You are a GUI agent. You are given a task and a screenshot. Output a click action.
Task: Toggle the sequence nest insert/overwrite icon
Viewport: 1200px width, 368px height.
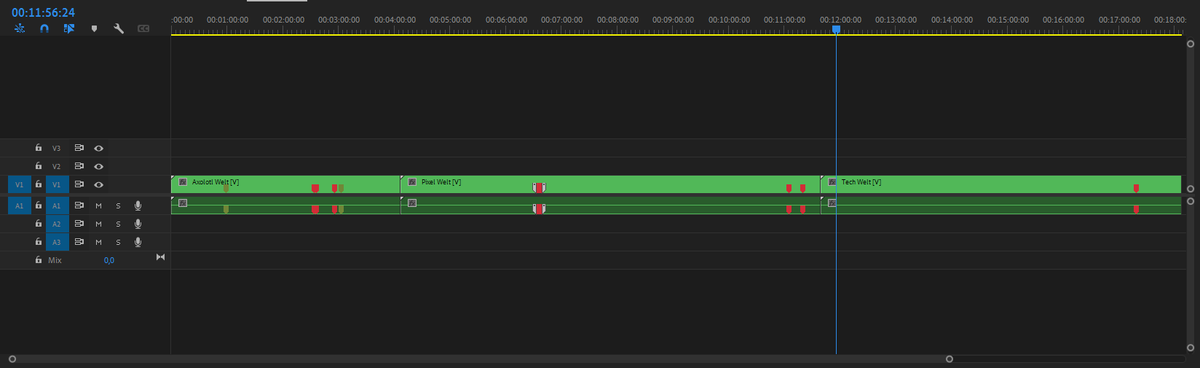tap(21, 29)
